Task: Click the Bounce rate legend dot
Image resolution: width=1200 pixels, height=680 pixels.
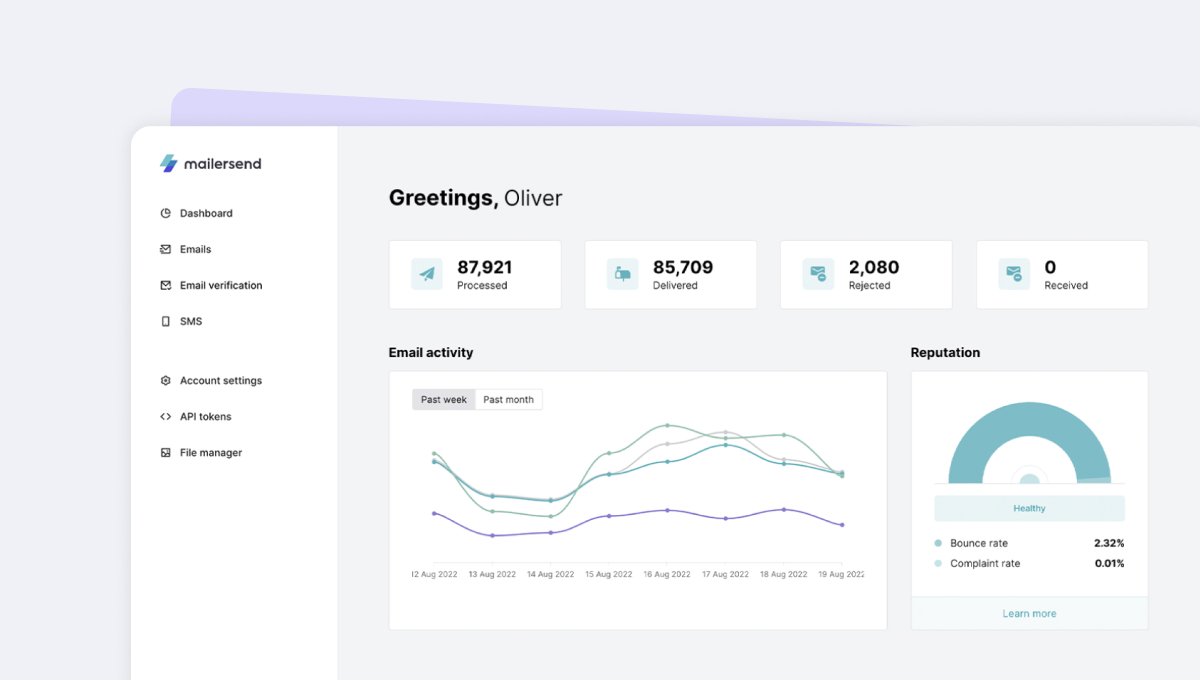Action: click(x=938, y=543)
